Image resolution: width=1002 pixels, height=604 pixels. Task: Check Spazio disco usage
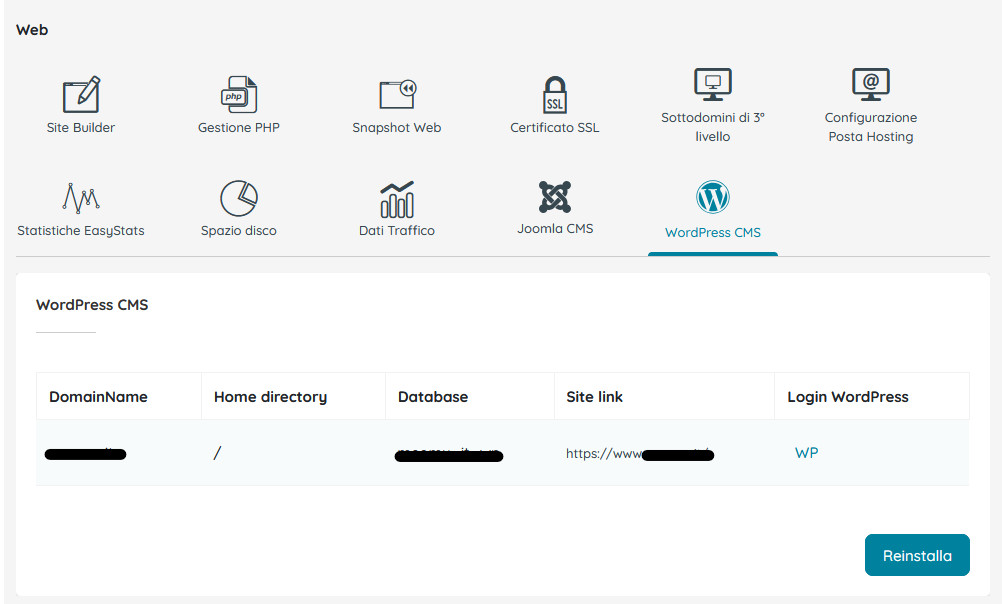point(238,205)
